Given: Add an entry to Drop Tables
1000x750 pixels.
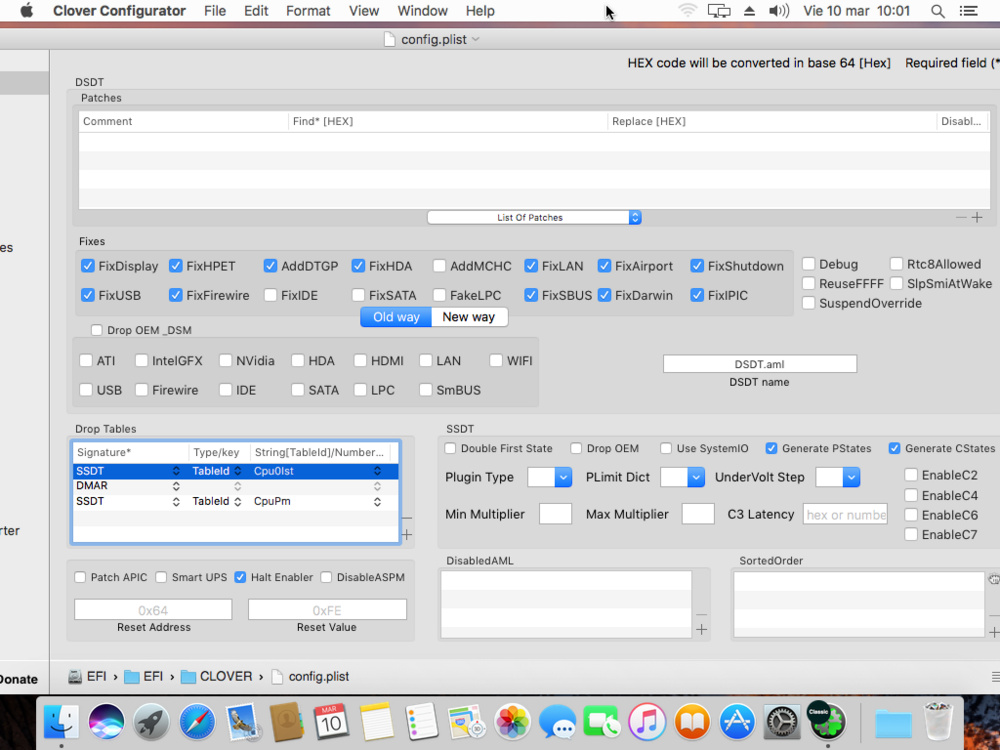Looking at the screenshot, I should coord(407,534).
